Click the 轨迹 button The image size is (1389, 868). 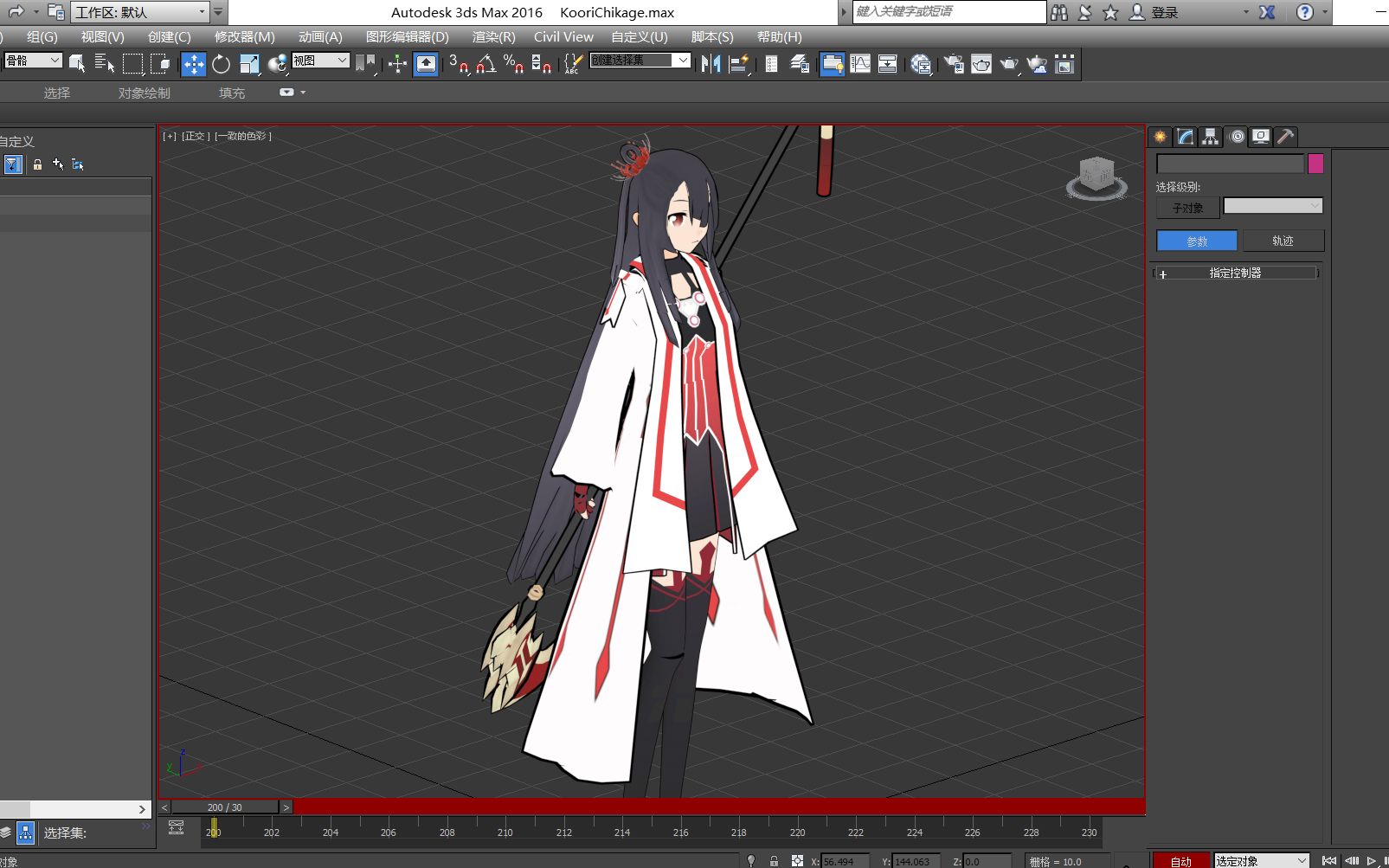click(1283, 241)
